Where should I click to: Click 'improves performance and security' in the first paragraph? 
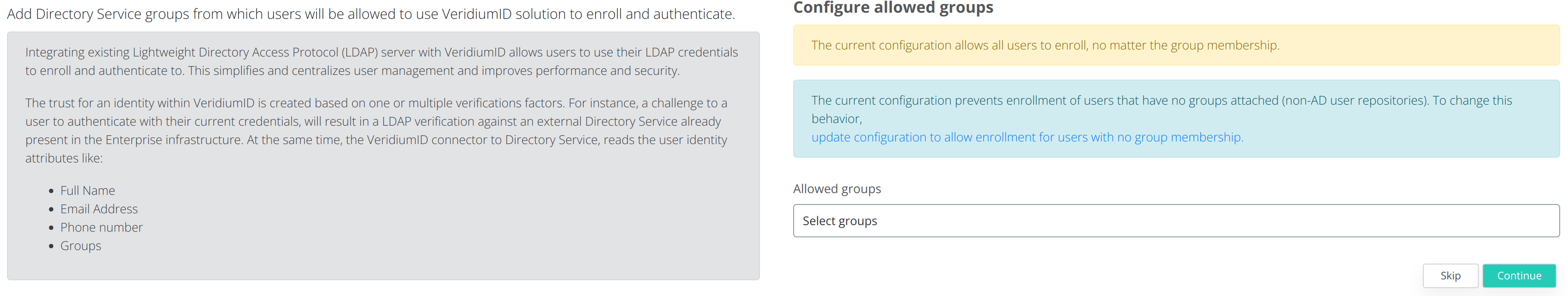(579, 70)
